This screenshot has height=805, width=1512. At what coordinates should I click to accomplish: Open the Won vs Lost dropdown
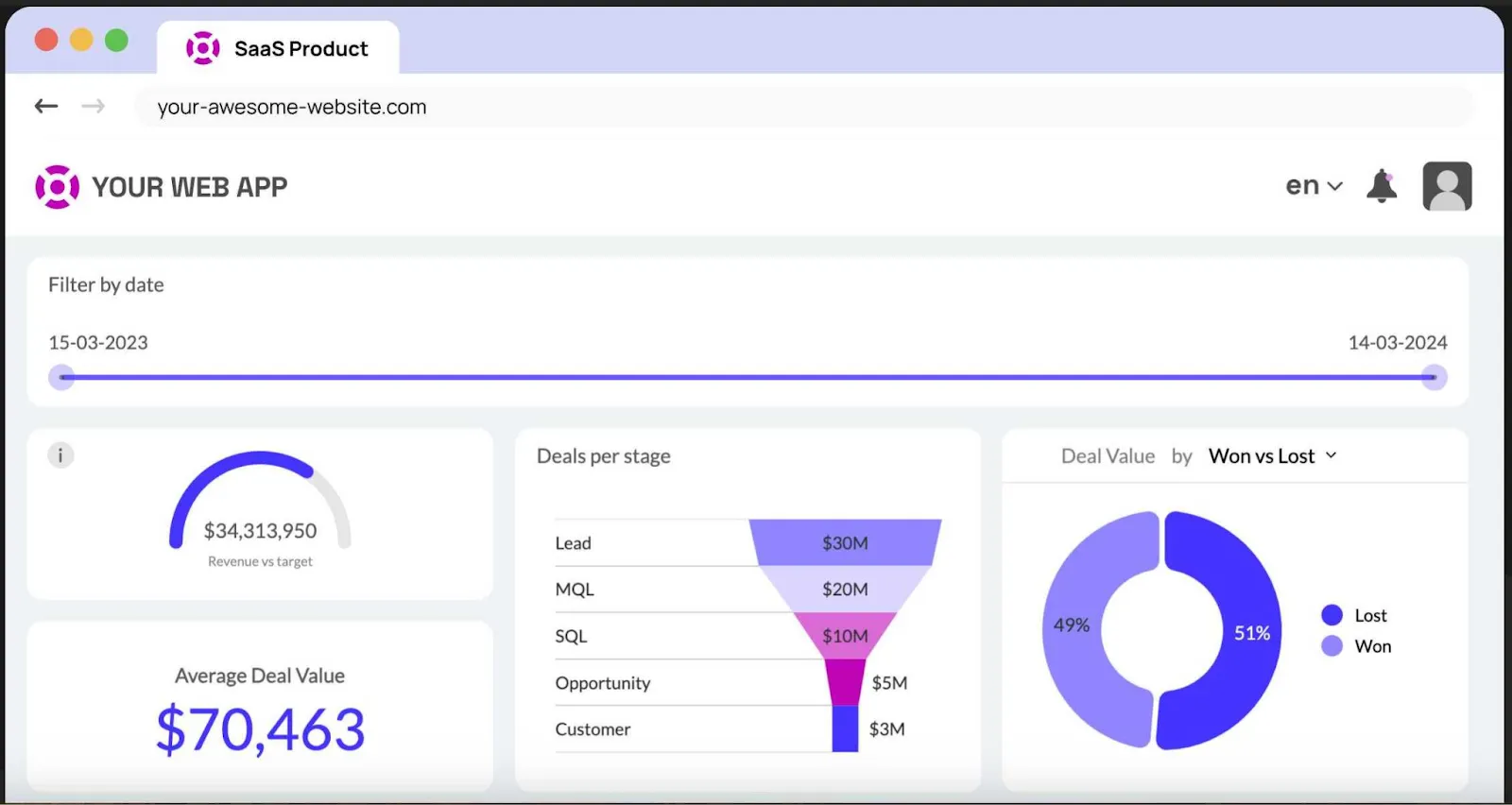point(1272,456)
